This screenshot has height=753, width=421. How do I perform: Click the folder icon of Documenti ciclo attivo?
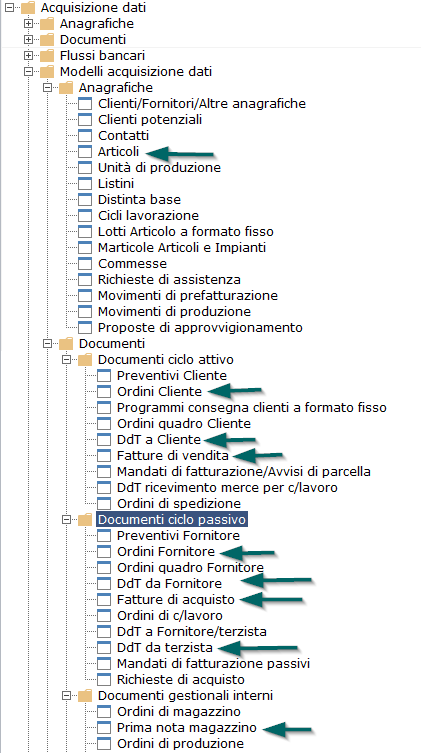coord(85,360)
